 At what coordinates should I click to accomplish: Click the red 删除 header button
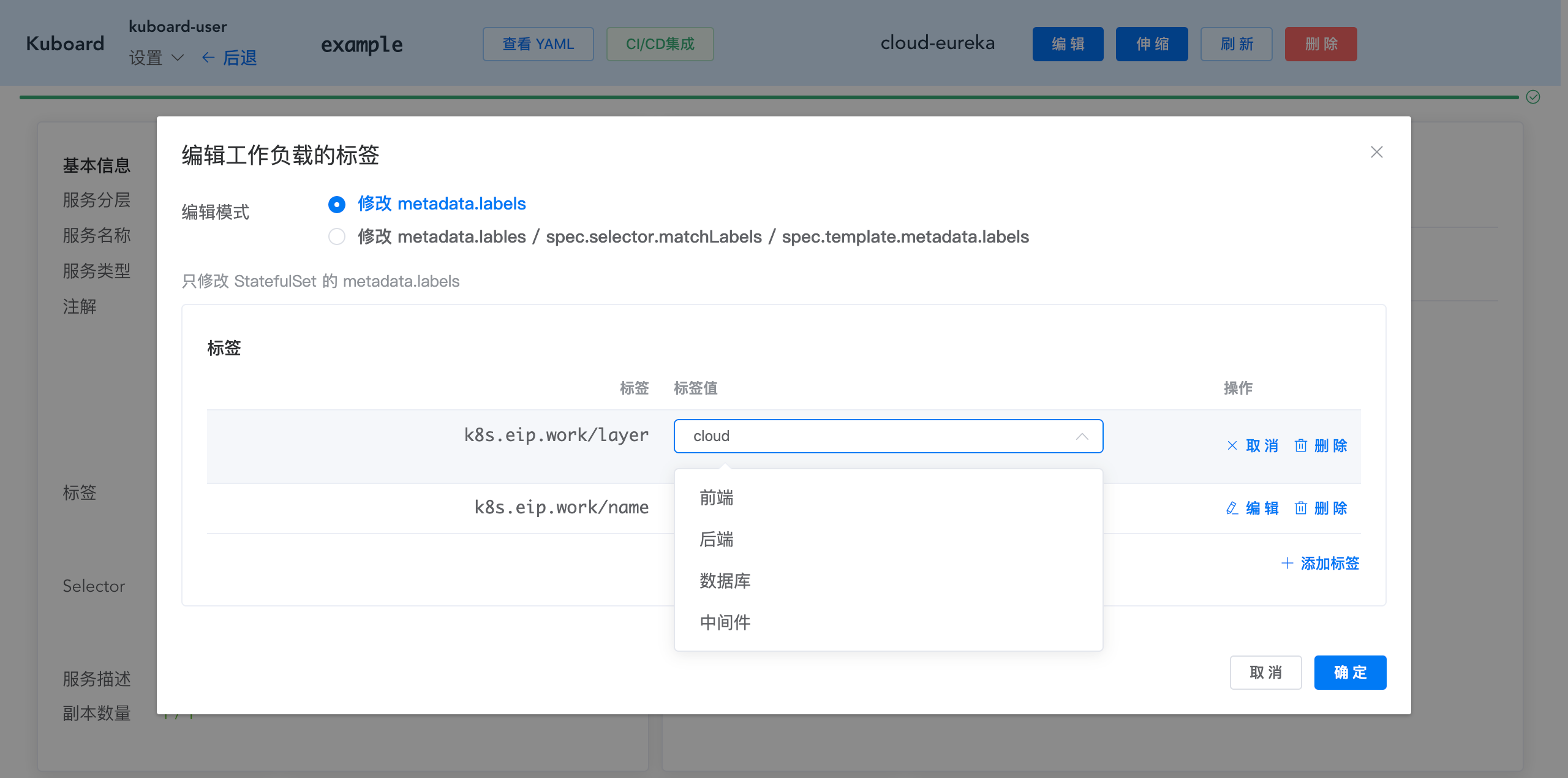pyautogui.click(x=1321, y=44)
